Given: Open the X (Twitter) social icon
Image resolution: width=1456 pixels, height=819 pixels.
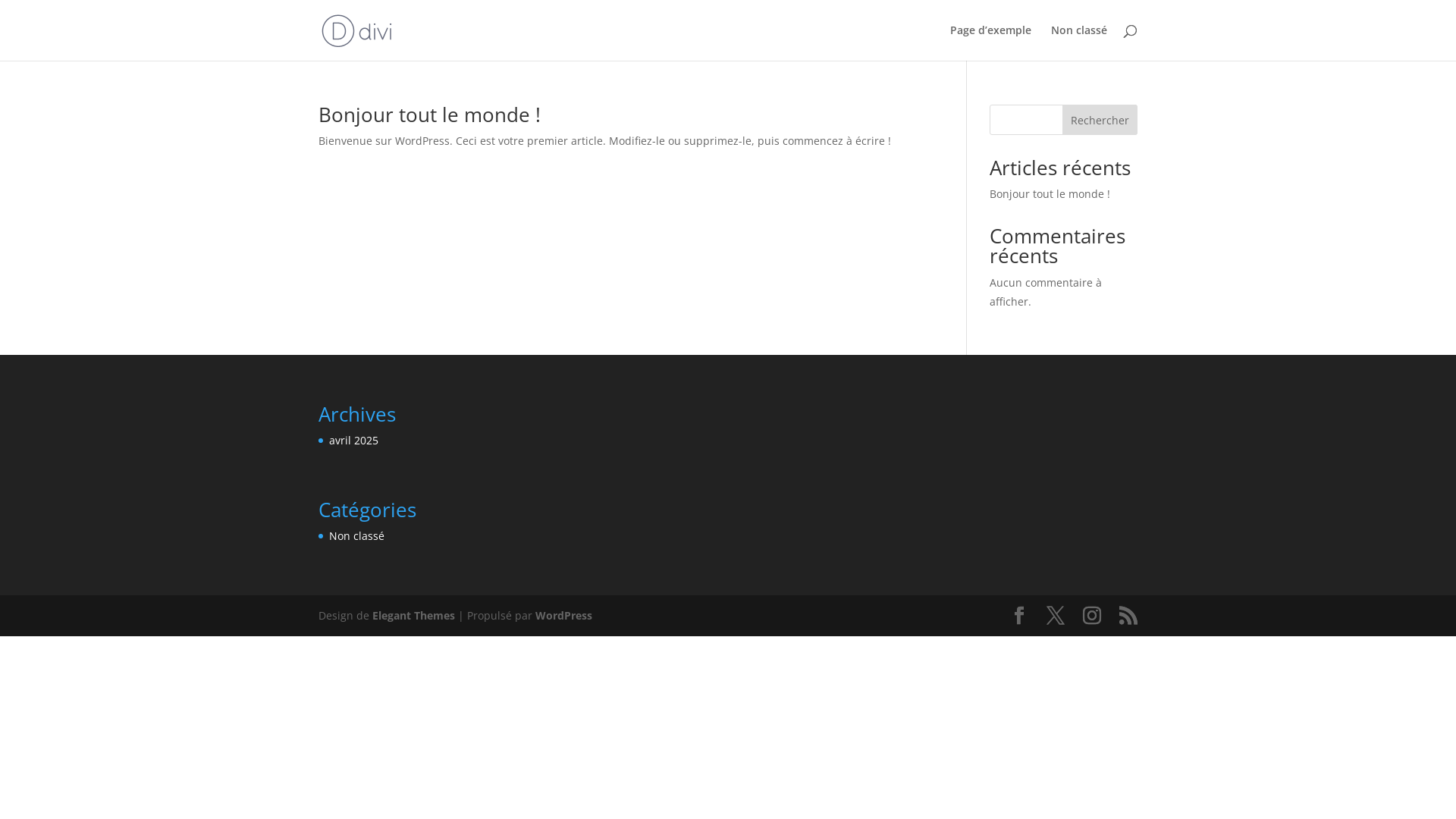Looking at the screenshot, I should pyautogui.click(x=1056, y=616).
